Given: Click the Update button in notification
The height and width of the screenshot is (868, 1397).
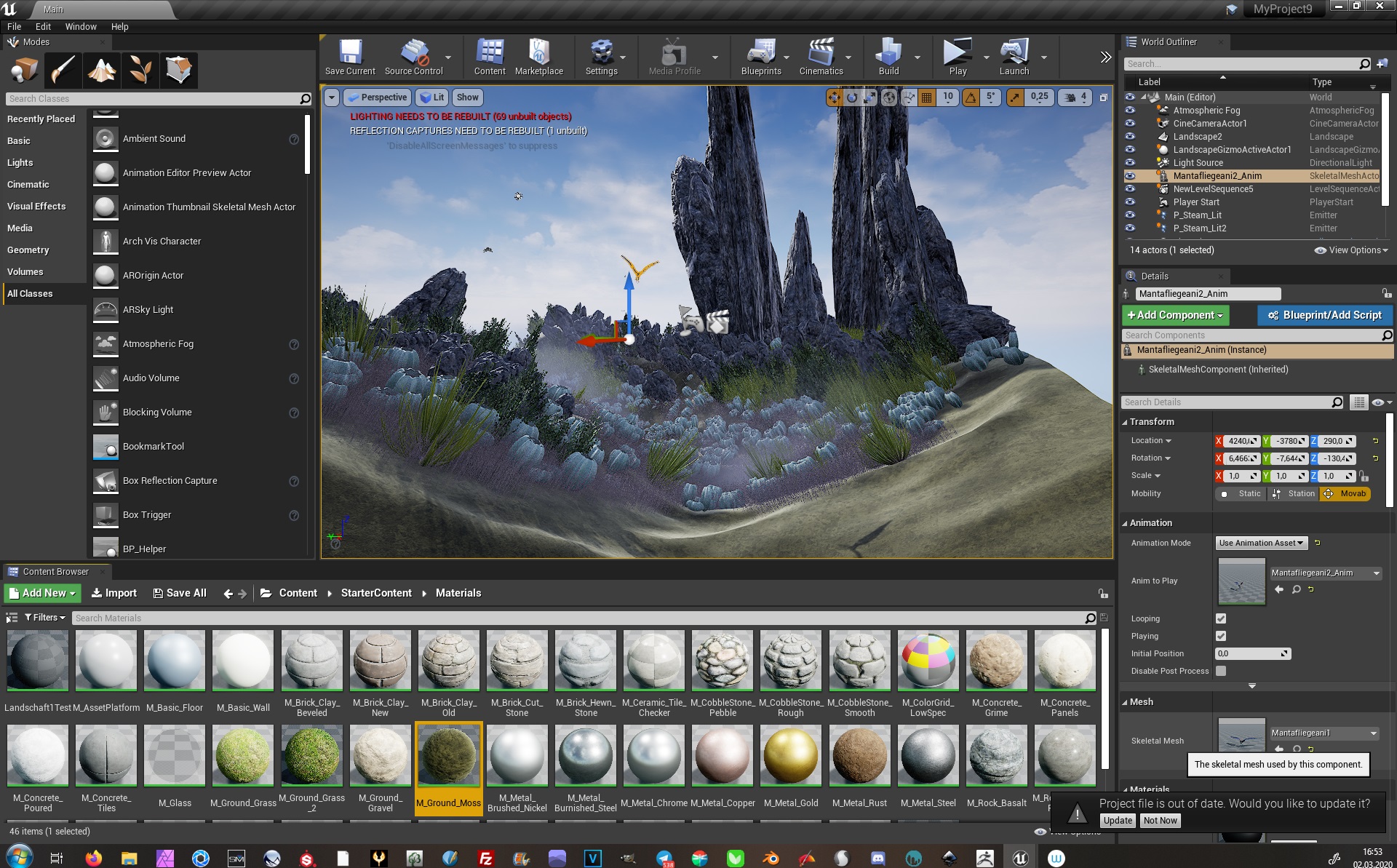Looking at the screenshot, I should [1118, 820].
